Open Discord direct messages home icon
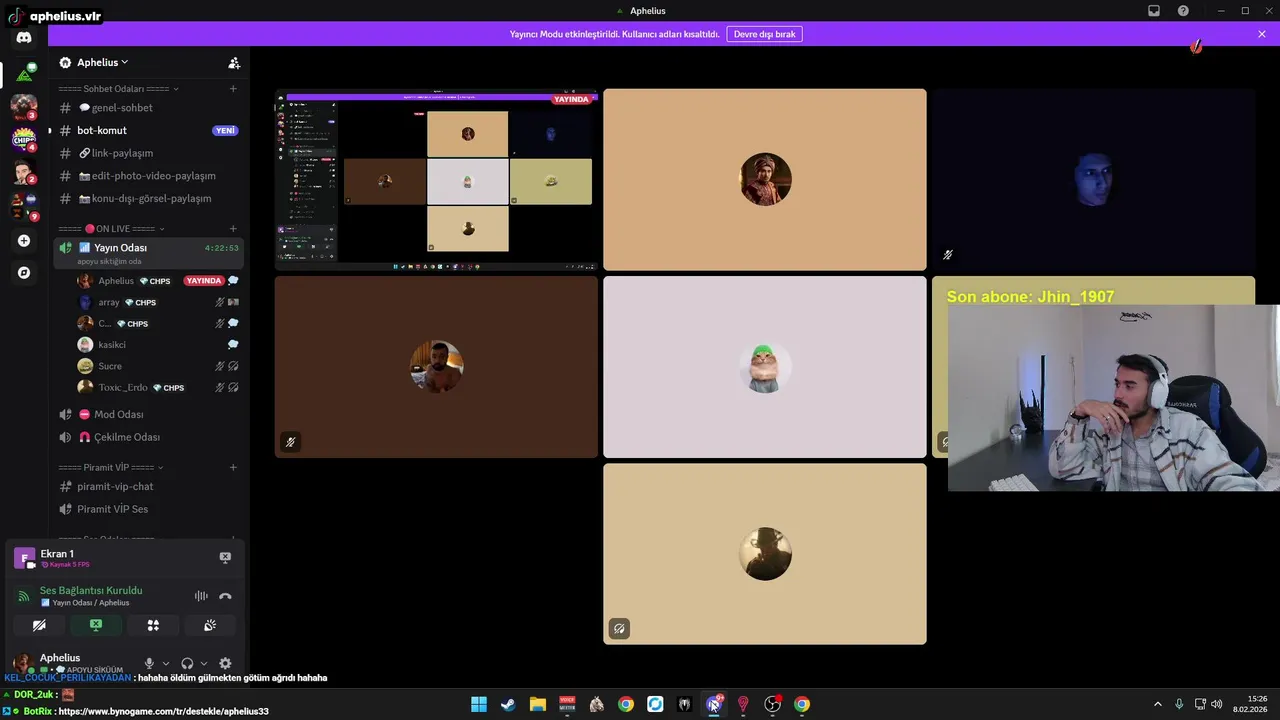This screenshot has width=1280, height=720. coord(24,38)
